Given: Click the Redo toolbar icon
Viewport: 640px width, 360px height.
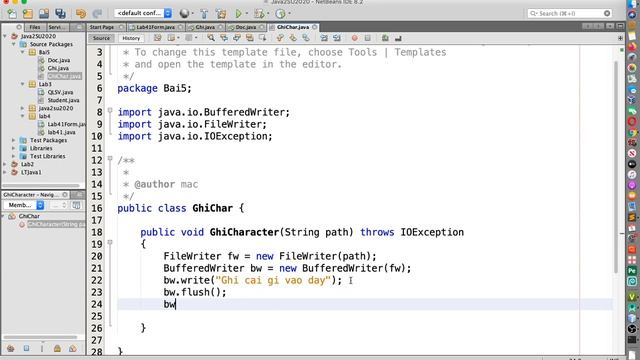Looking at the screenshot, I should tap(97, 13).
